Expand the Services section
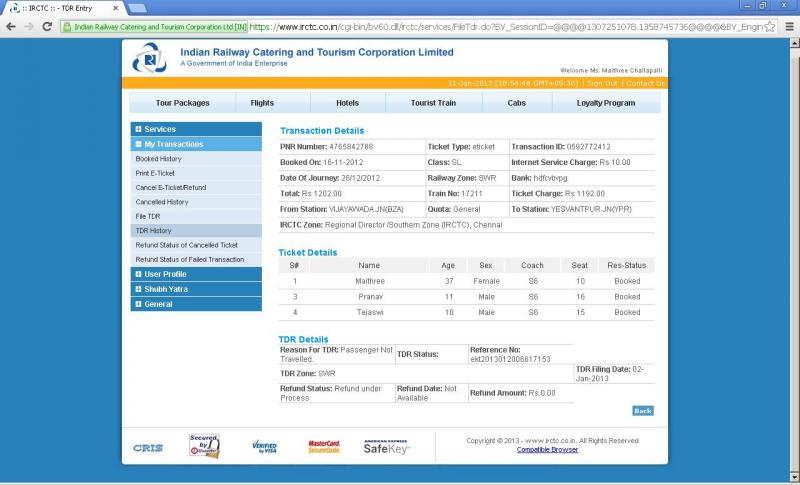The width and height of the screenshot is (800, 485). (196, 129)
